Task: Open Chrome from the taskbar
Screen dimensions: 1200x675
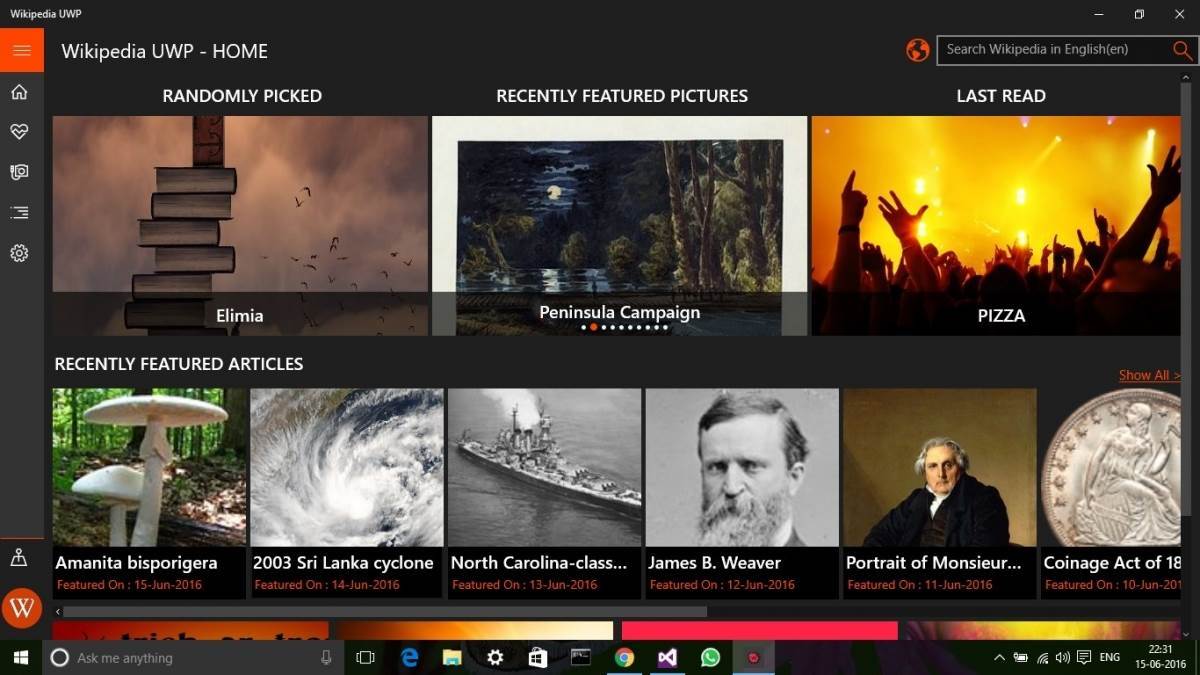Action: point(625,658)
